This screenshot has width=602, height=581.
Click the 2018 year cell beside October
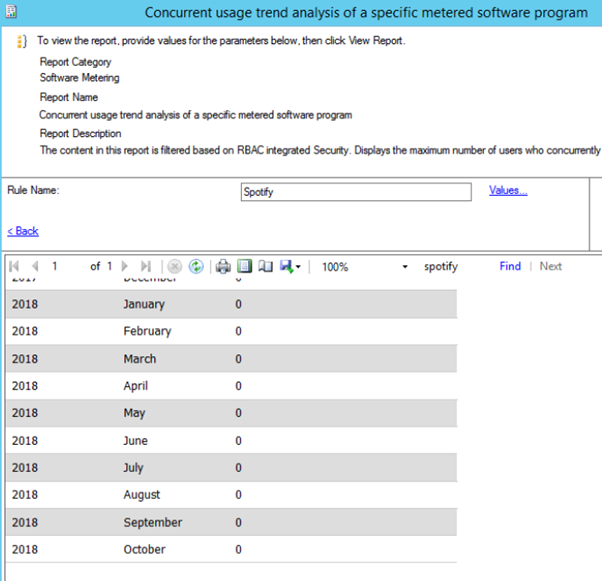pos(25,550)
